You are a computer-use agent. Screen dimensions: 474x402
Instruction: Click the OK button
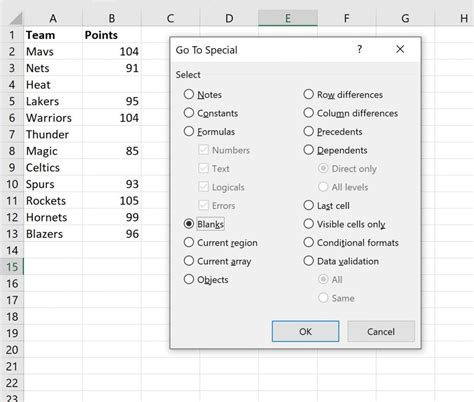click(305, 331)
